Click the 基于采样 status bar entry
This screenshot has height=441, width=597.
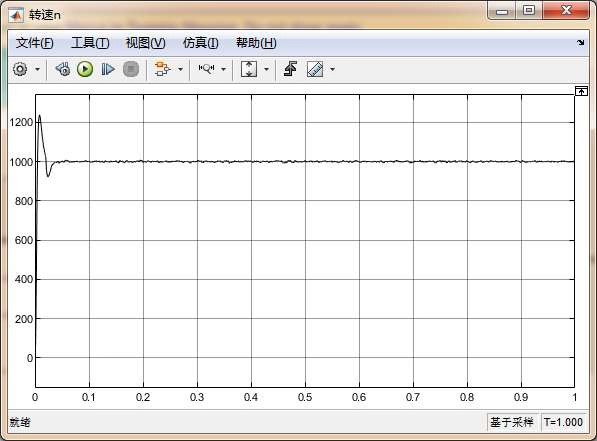(511, 422)
